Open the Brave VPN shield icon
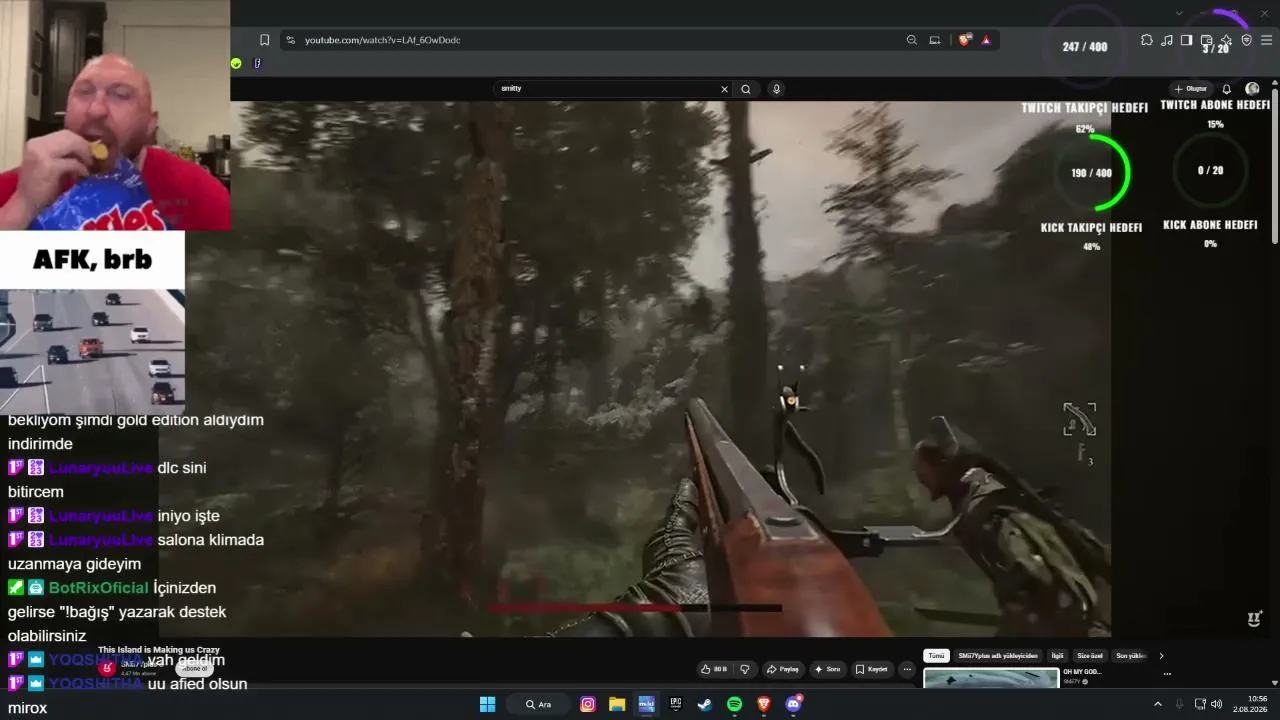This screenshot has width=1280, height=720. (1246, 40)
